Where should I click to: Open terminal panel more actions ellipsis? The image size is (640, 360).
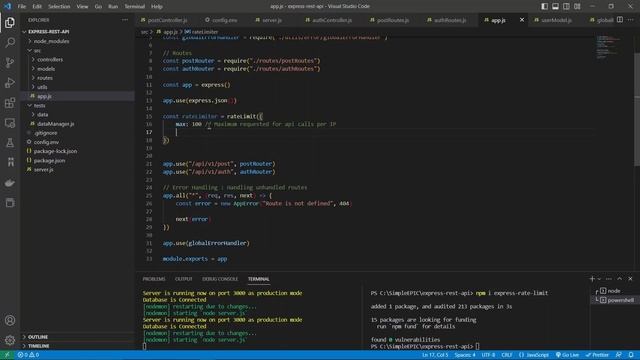(609, 279)
